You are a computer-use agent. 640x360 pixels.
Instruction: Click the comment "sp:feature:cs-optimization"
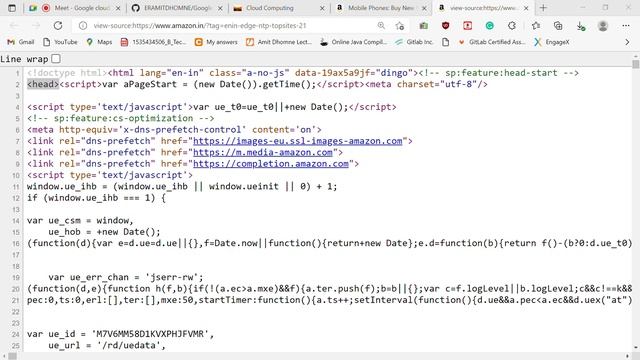[x=123, y=118]
